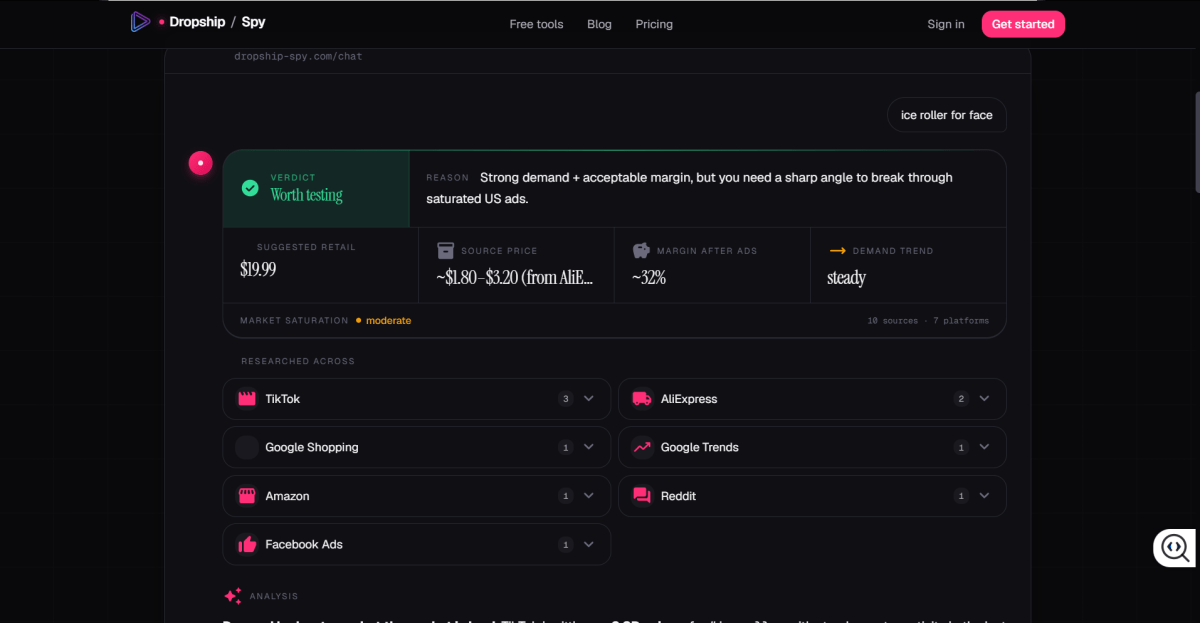Click the 'ice roller for face' message bubble

946,115
